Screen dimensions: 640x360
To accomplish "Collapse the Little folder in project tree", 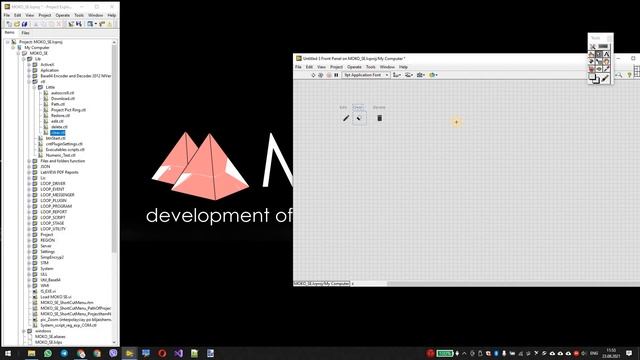I will point(35,87).
